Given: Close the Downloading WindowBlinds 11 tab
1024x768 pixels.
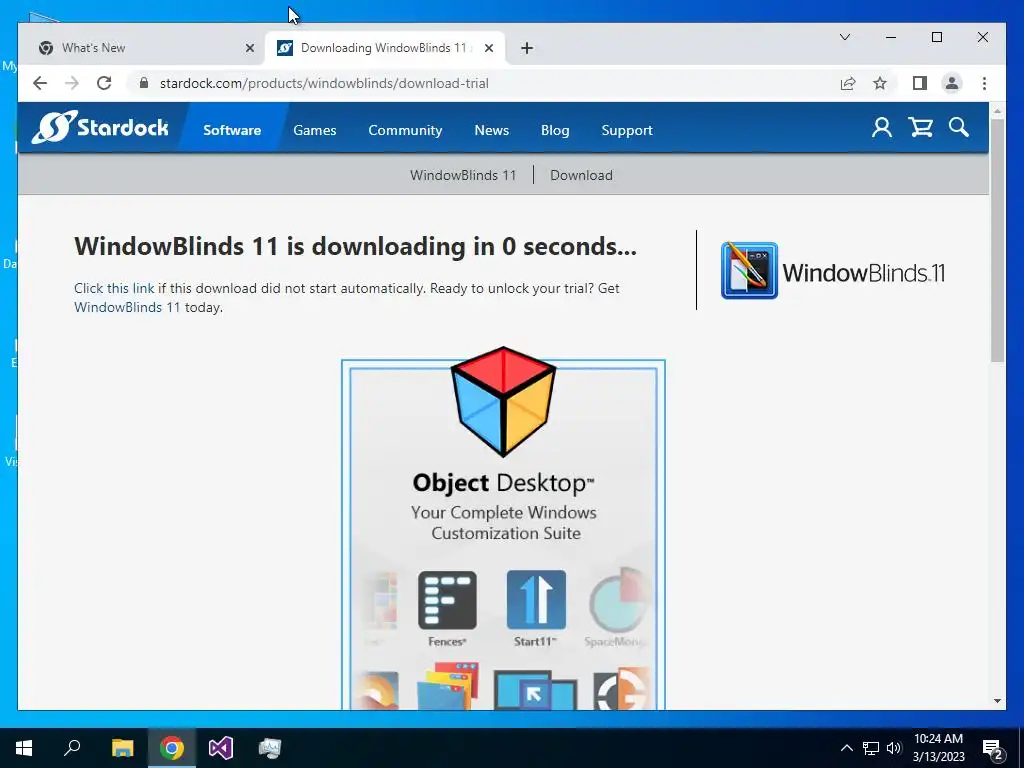Looking at the screenshot, I should (x=489, y=48).
